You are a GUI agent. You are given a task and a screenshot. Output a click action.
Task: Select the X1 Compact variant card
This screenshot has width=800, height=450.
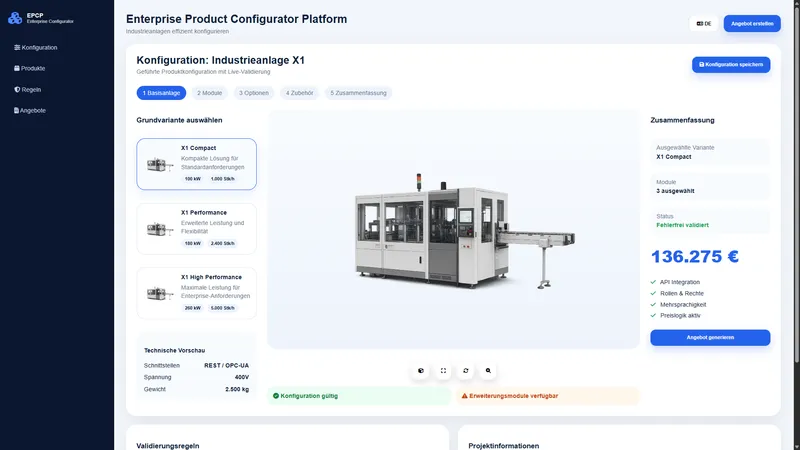point(196,164)
